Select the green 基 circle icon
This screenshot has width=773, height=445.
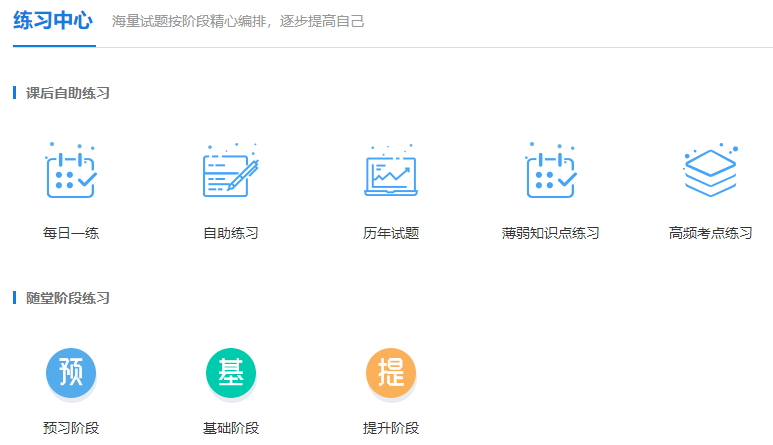point(231,373)
